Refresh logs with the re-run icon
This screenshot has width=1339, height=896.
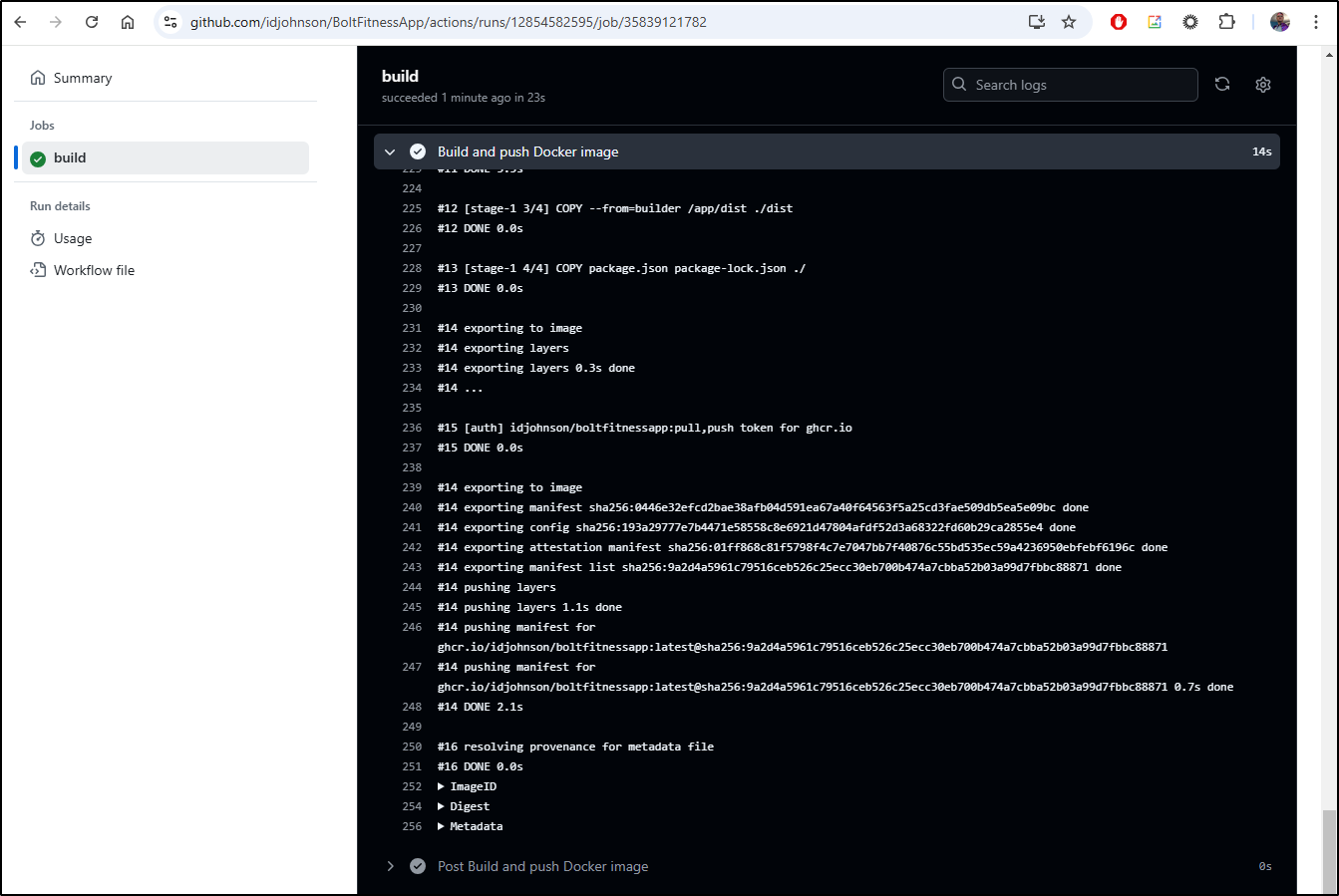click(1222, 85)
